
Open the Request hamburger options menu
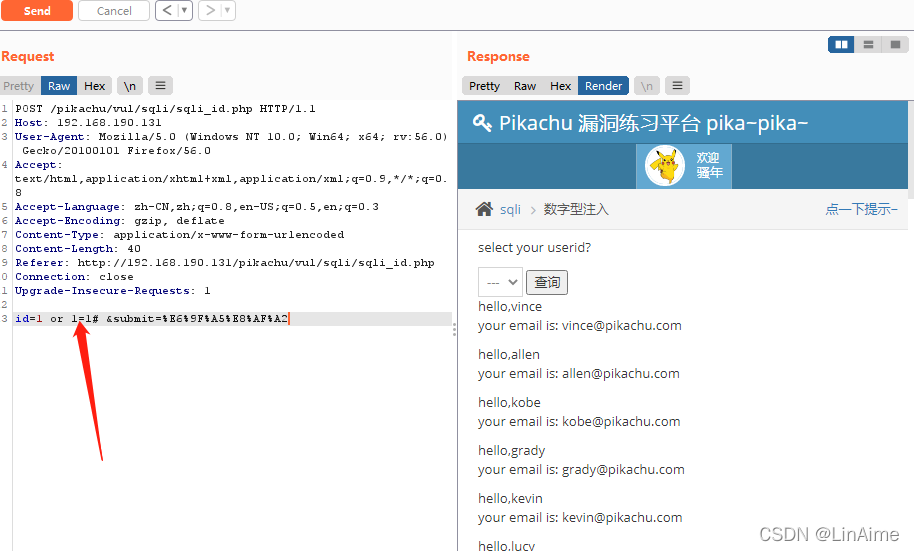pos(160,86)
